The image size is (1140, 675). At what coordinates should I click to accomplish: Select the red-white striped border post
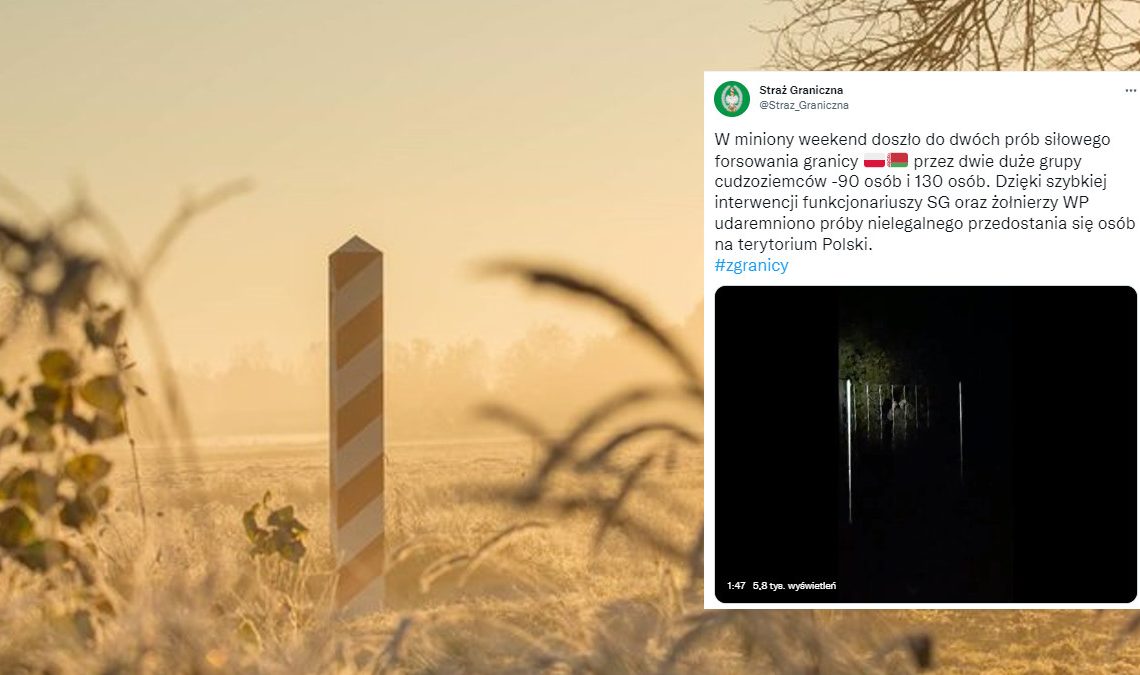pos(356,426)
